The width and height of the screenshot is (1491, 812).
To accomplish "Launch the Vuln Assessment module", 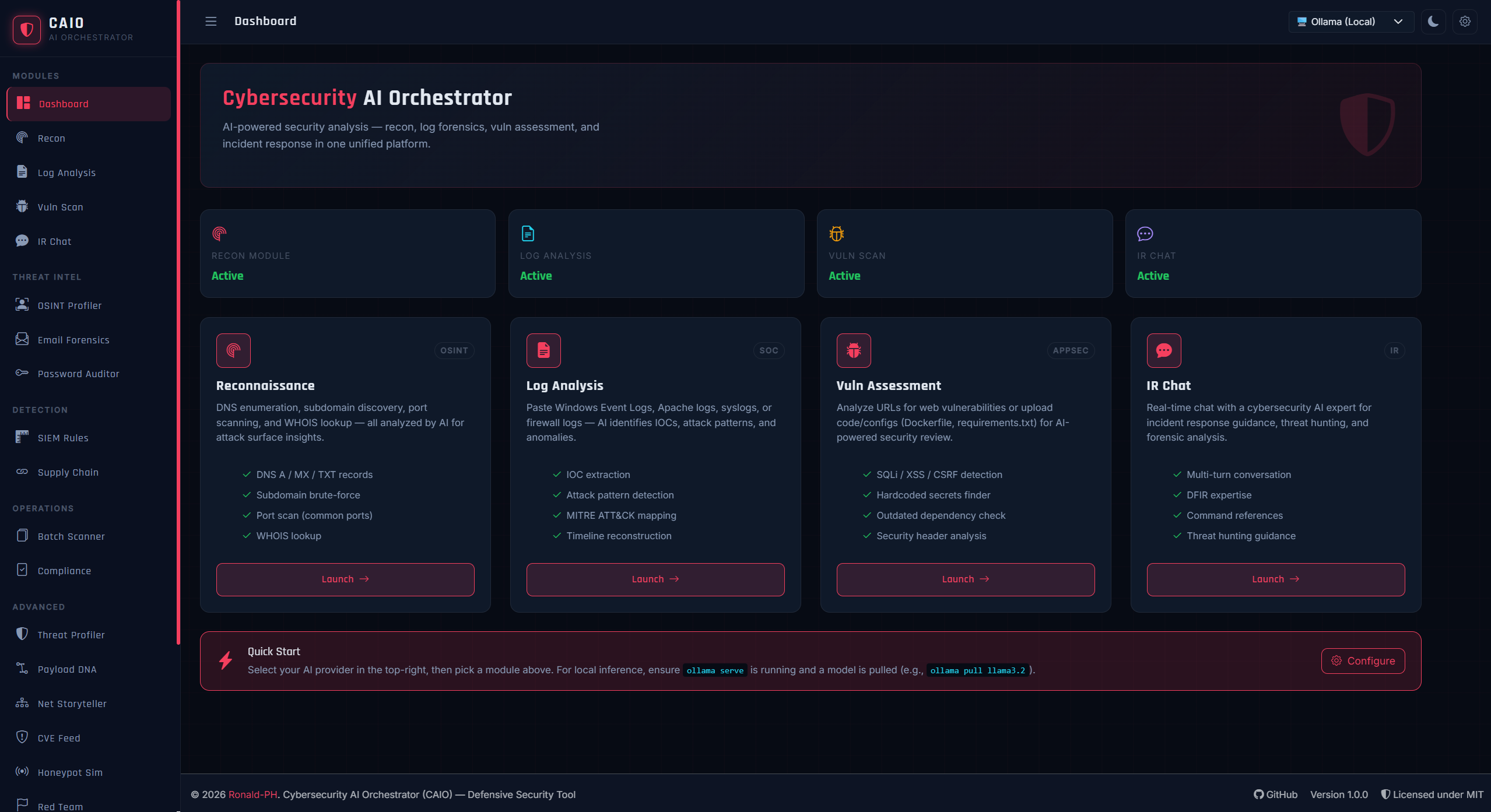I will 966,579.
